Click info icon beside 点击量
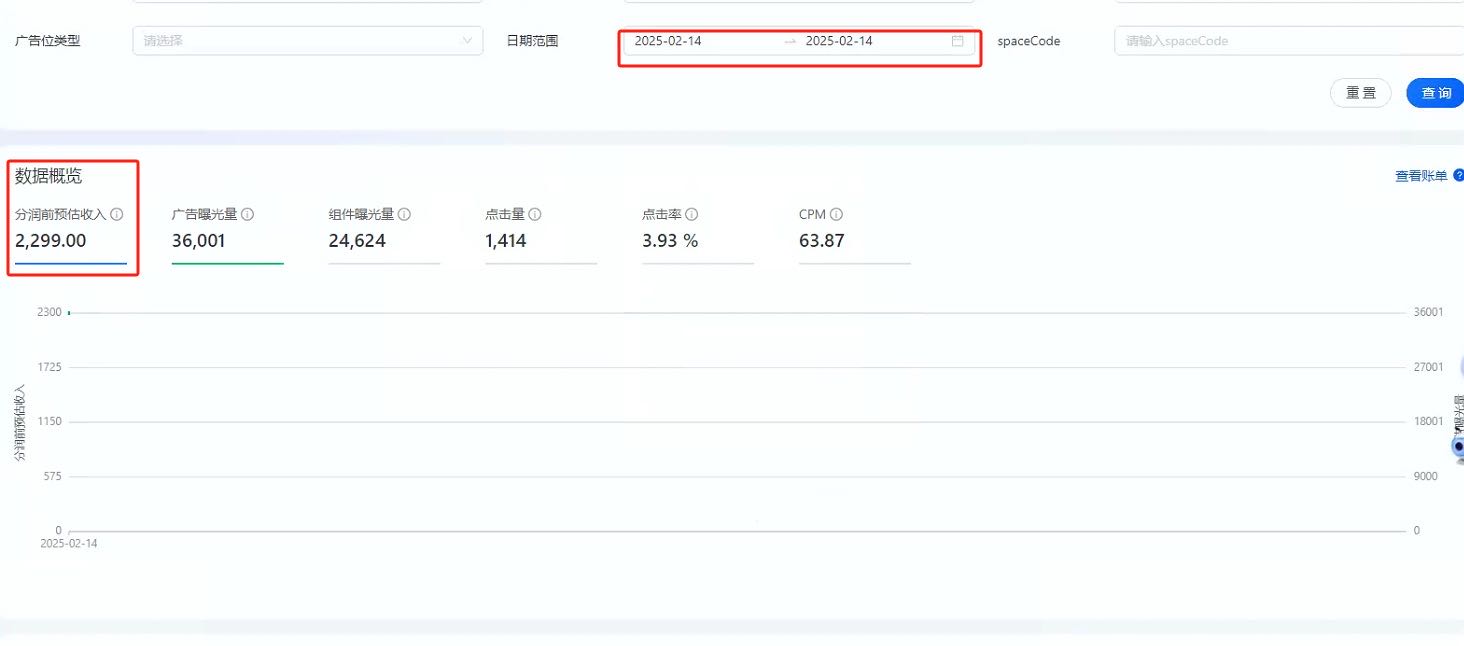This screenshot has height=646, width=1464. click(x=535, y=214)
